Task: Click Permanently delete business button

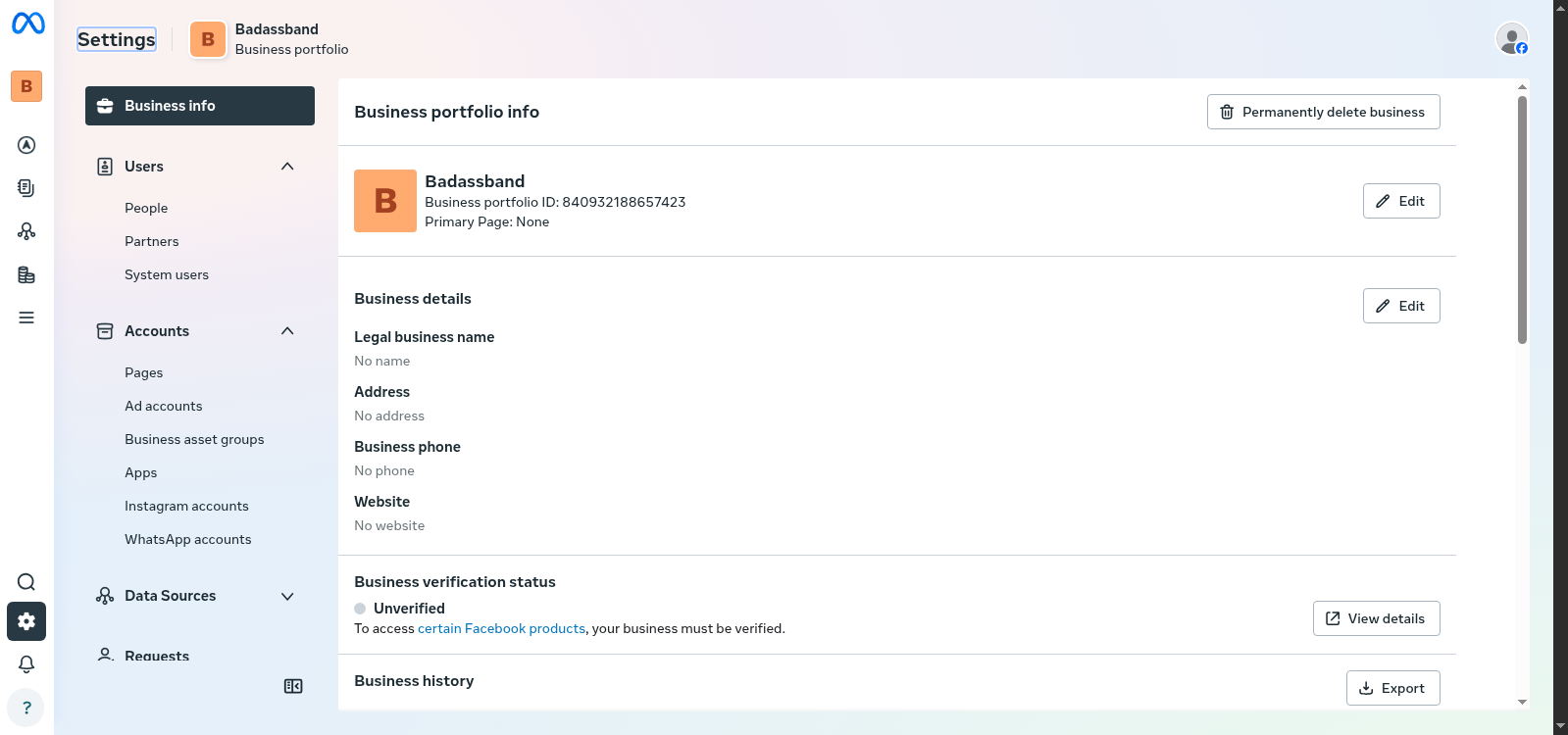Action: click(1323, 112)
